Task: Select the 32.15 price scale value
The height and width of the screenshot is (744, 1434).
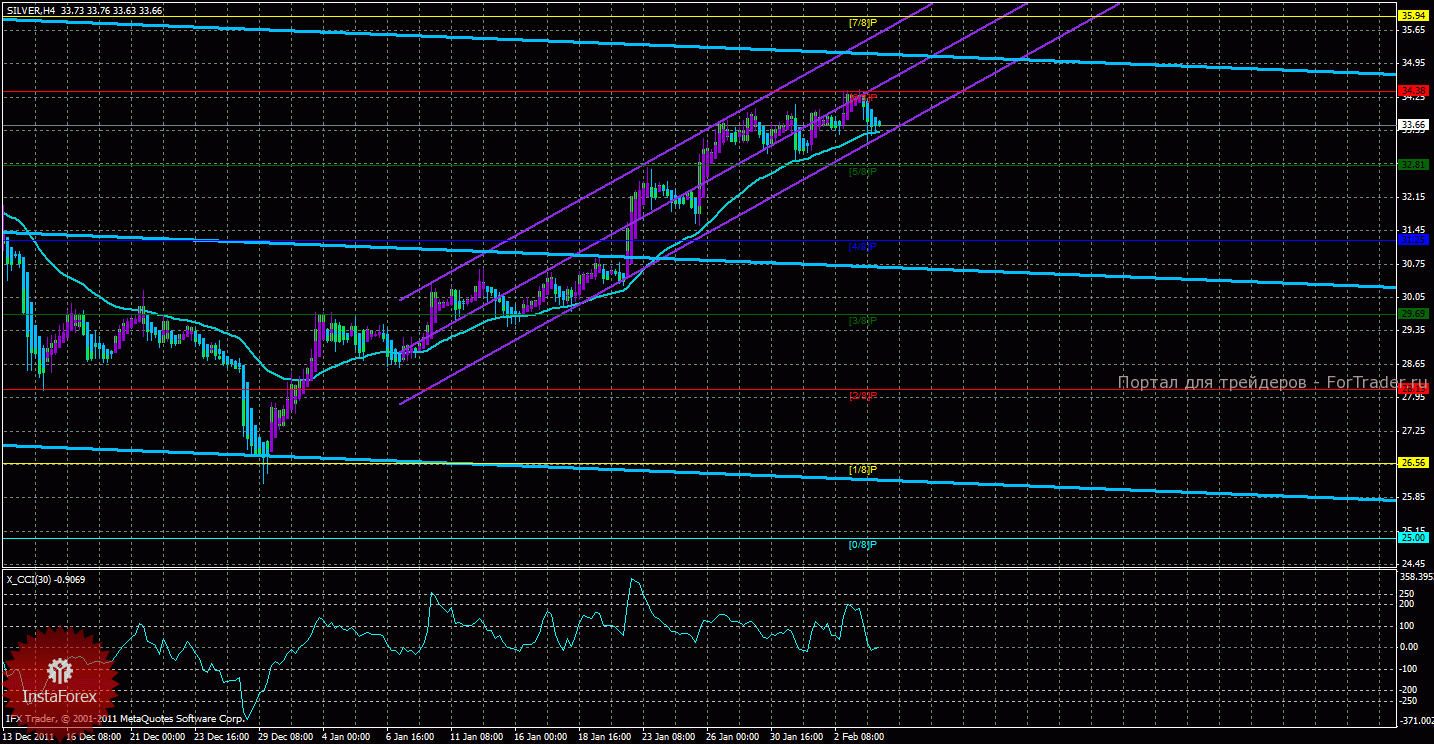Action: 1413,197
